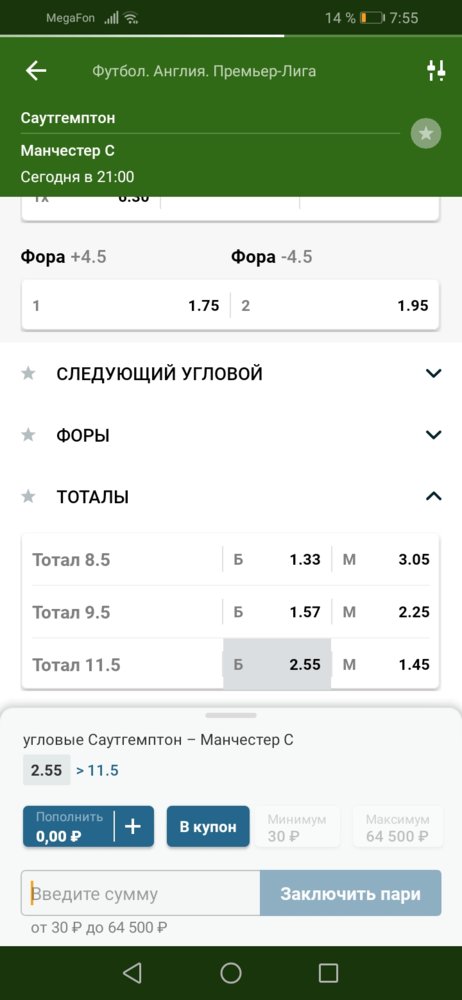Expand the СЛЕДУЮЩИЙ УГЛОВОЙ section chevron
Screen dimensions: 462x1000
[x=434, y=373]
